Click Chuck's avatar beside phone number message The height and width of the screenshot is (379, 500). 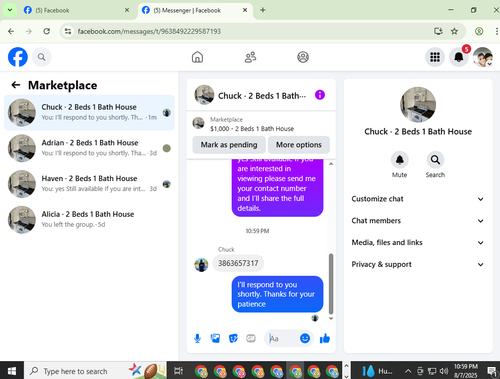coord(201,265)
